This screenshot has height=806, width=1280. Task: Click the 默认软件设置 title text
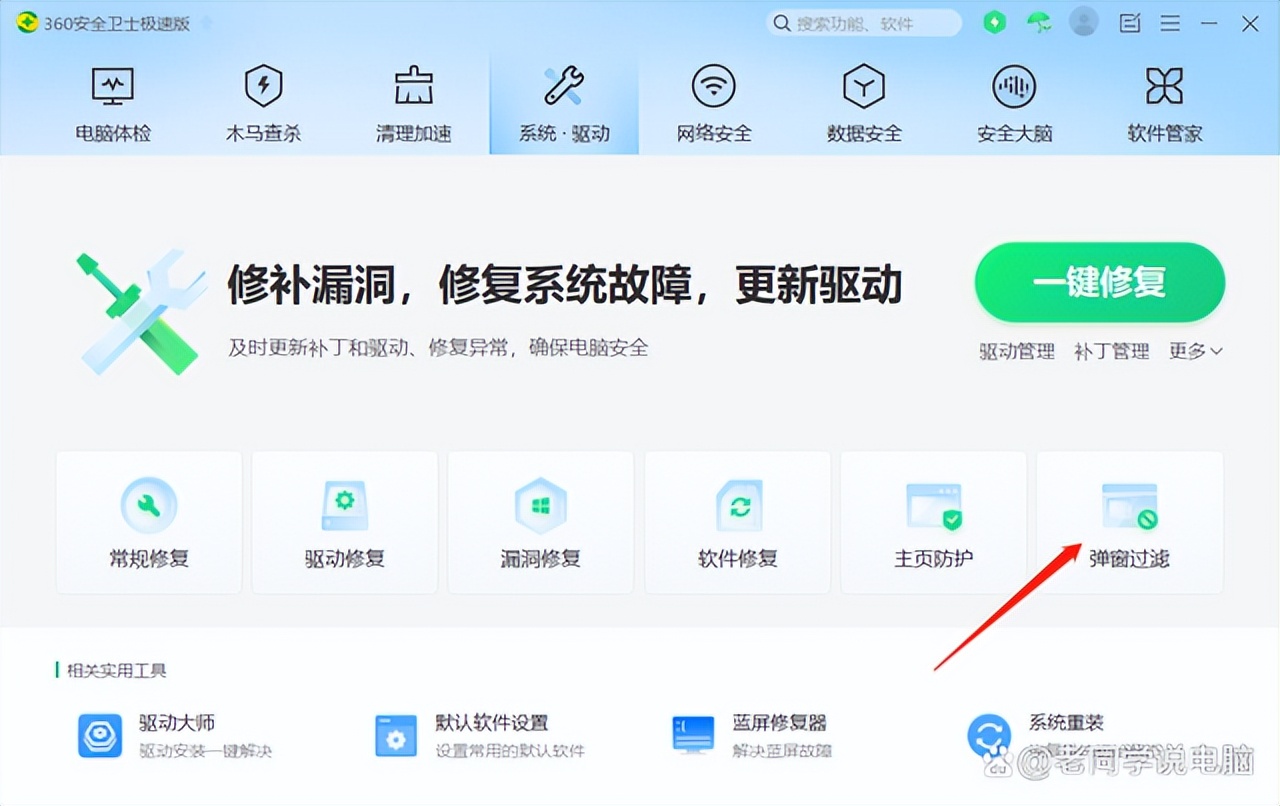(491, 722)
